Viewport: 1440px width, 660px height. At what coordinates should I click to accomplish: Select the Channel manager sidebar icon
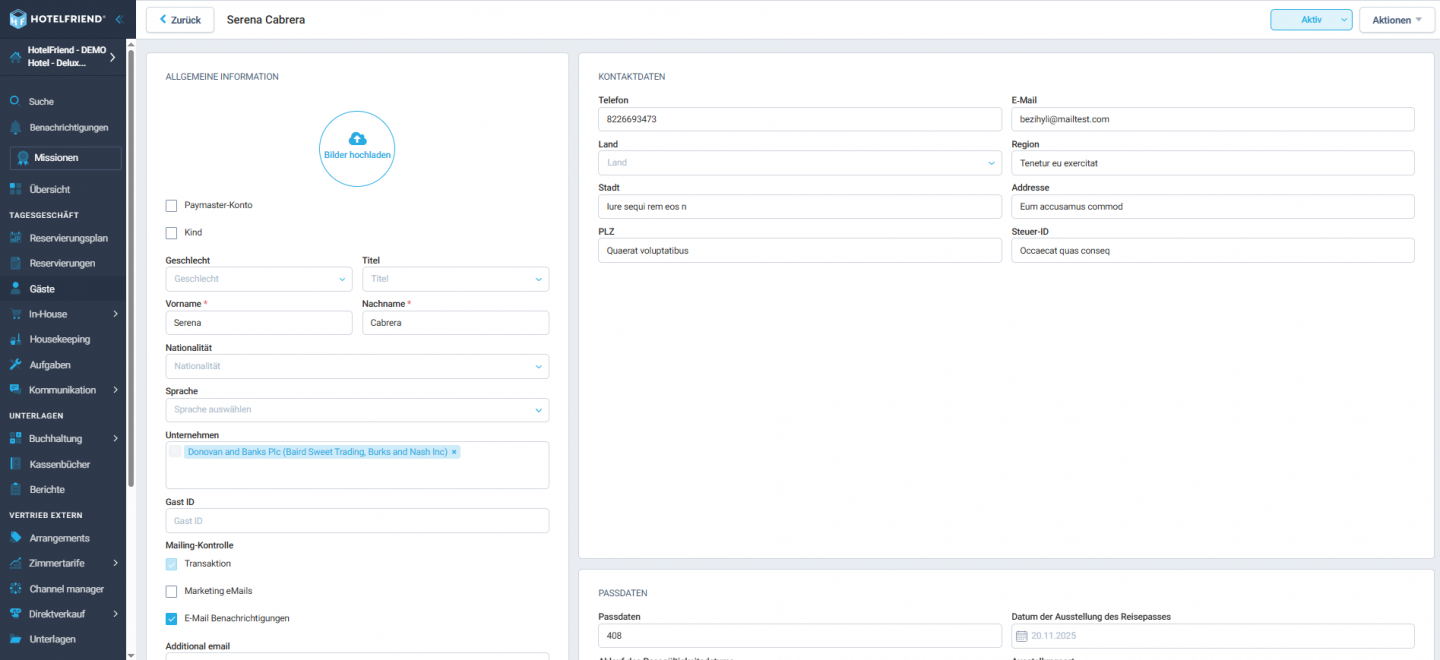click(14, 588)
